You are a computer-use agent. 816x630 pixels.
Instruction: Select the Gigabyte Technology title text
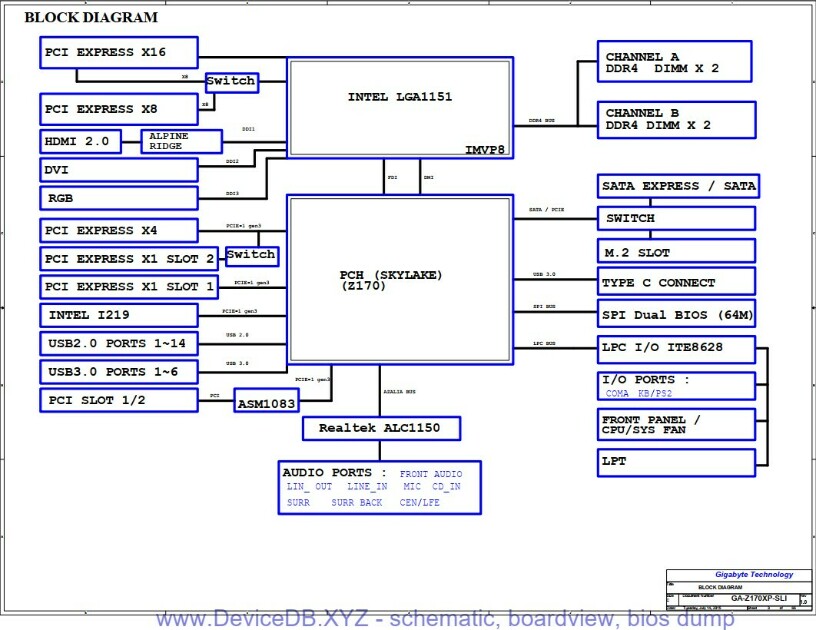click(x=754, y=574)
